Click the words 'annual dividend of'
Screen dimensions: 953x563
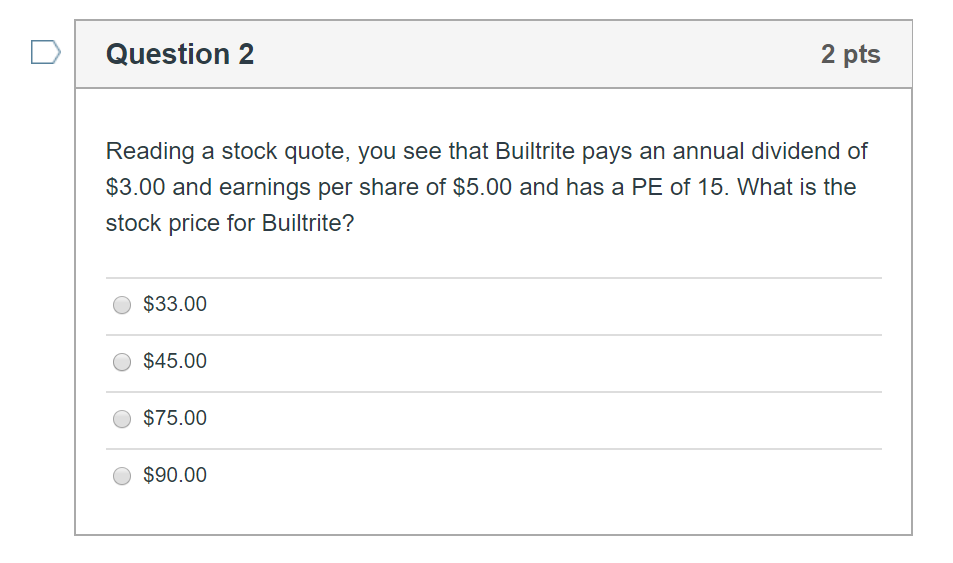[x=770, y=151]
